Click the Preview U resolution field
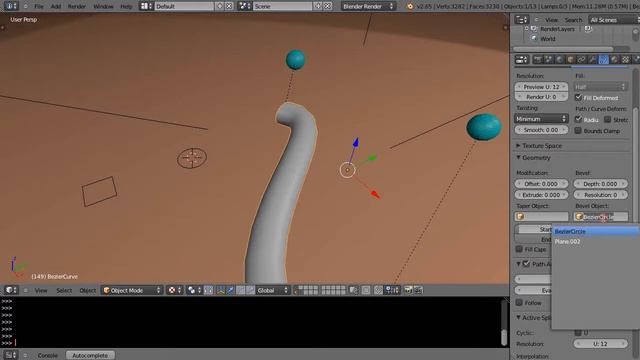Image resolution: width=640 pixels, height=360 pixels. [541, 87]
